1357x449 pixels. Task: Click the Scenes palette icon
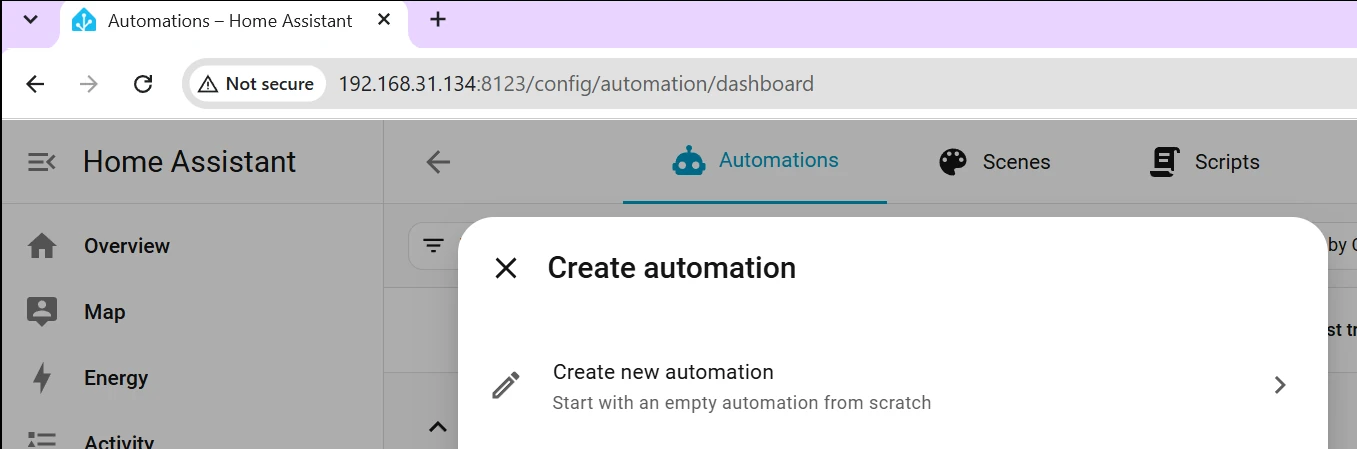(953, 162)
